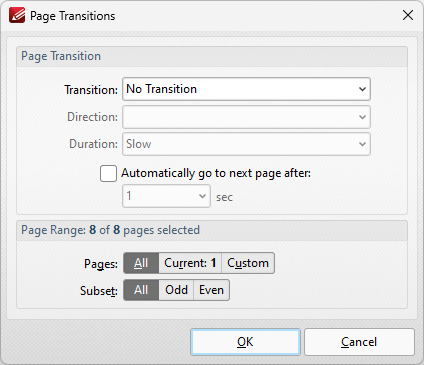Click the Duration: label
This screenshot has width=424, height=365.
point(93,144)
